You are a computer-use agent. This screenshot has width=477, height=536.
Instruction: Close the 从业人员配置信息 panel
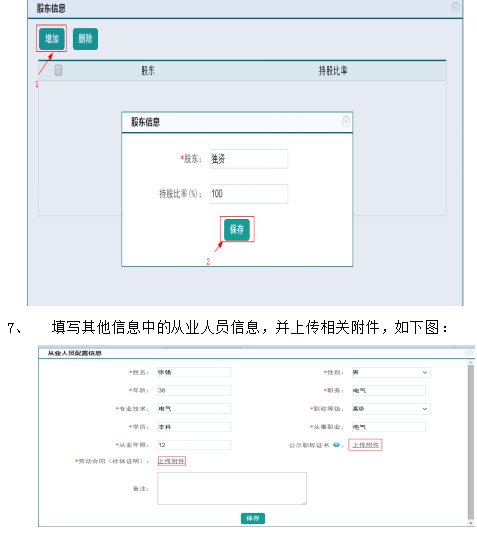click(469, 353)
